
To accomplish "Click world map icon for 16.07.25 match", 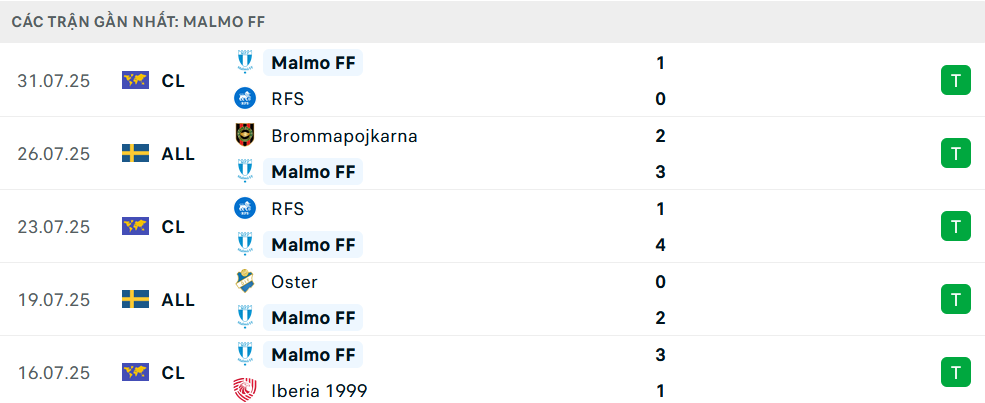I will (135, 372).
